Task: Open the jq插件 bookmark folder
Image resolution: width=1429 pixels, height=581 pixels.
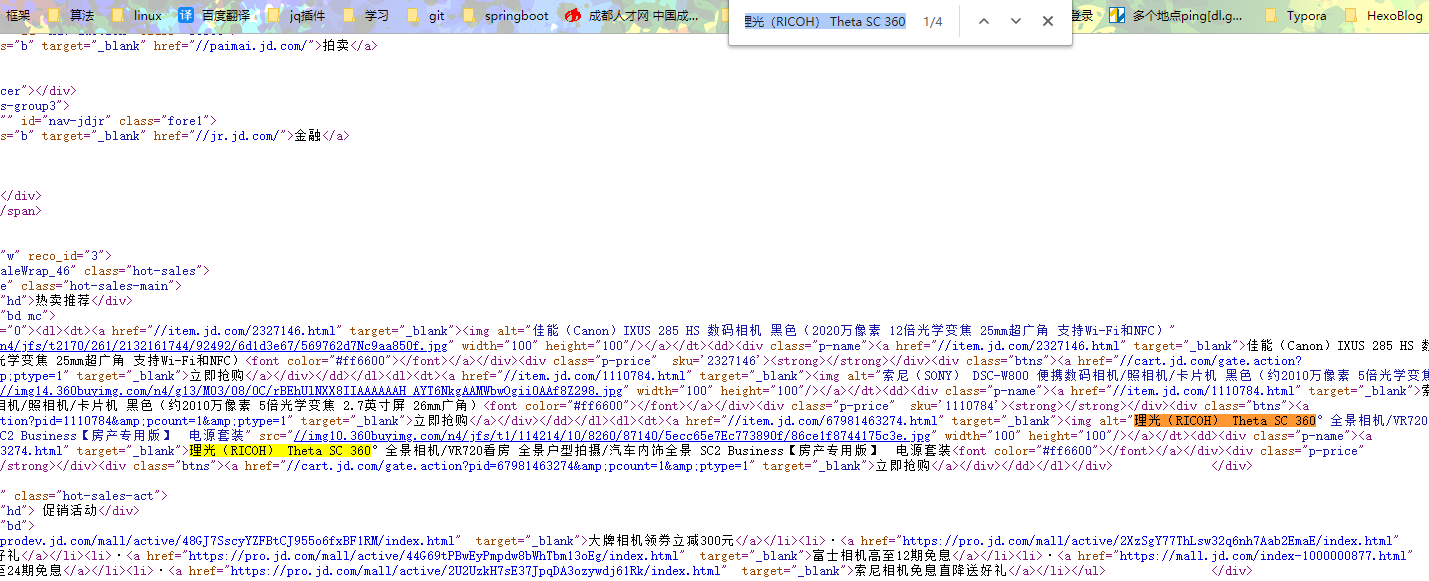Action: pos(296,16)
